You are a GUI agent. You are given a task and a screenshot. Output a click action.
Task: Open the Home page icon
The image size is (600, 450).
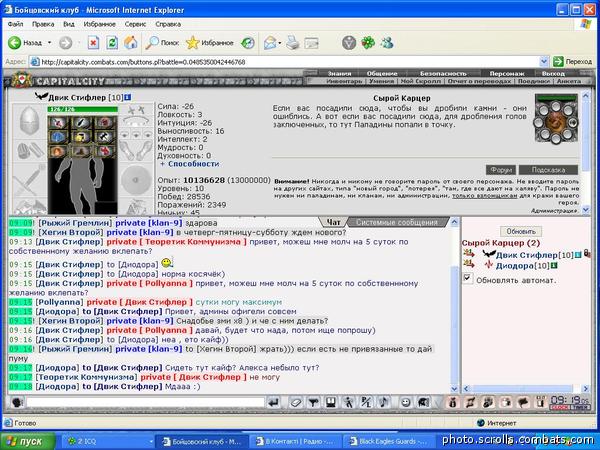pyautogui.click(x=130, y=43)
